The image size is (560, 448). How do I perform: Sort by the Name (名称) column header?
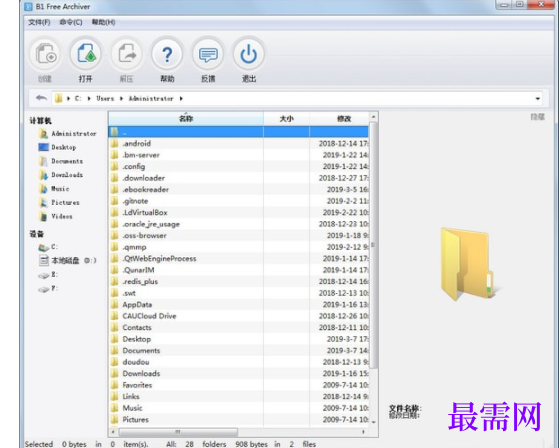tap(186, 119)
